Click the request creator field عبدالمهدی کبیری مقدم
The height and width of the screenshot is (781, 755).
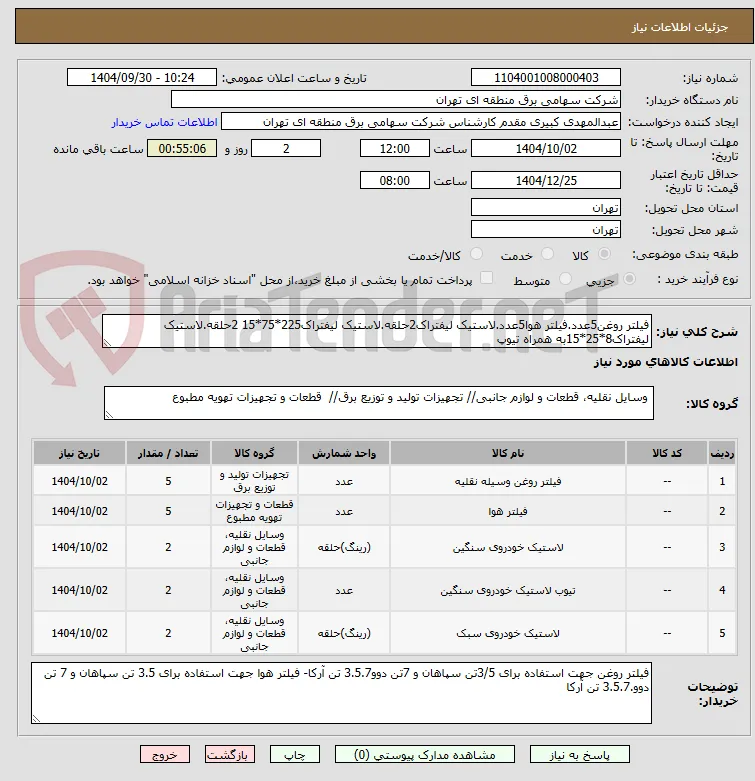point(421,122)
